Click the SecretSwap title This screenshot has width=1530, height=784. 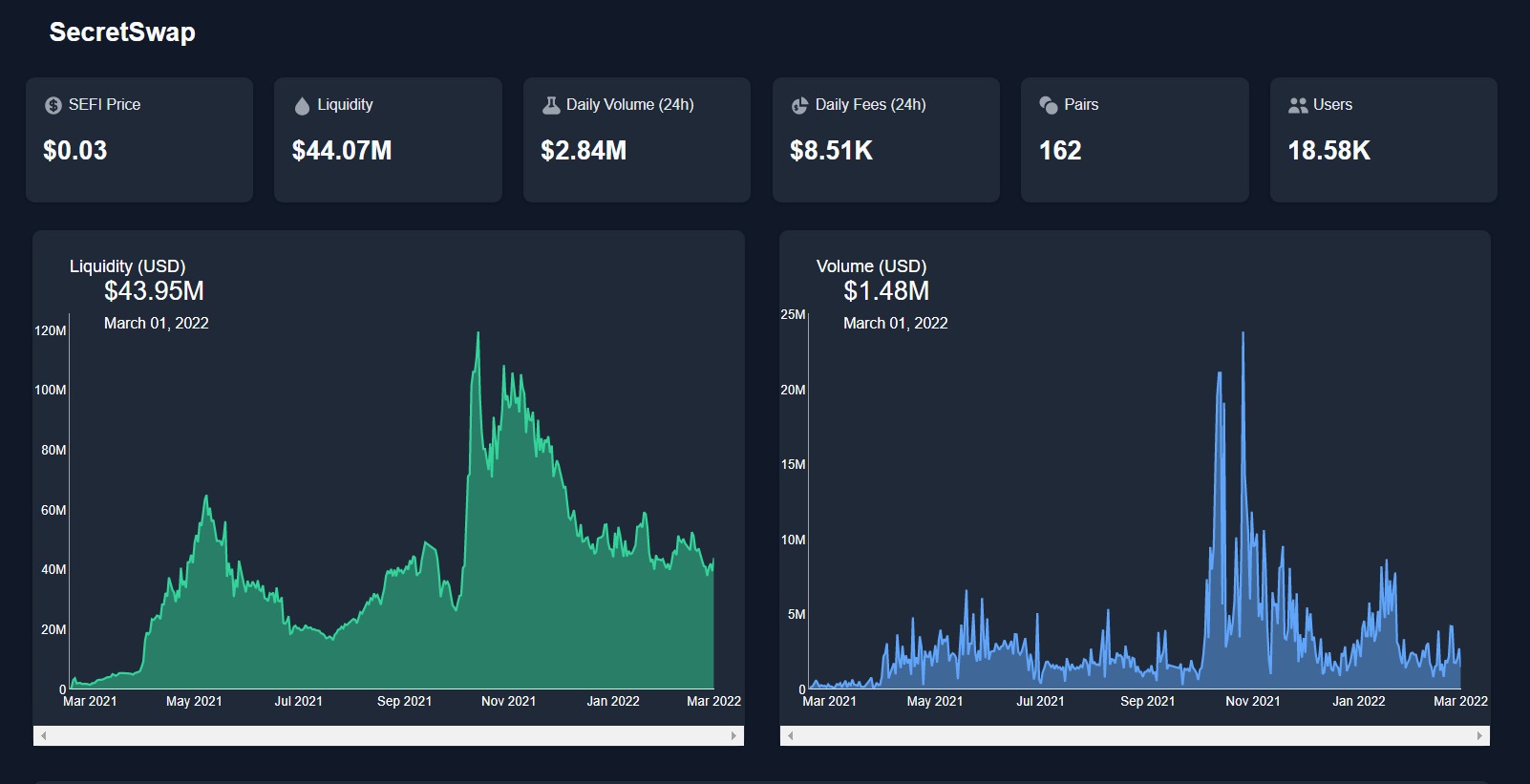coord(122,32)
